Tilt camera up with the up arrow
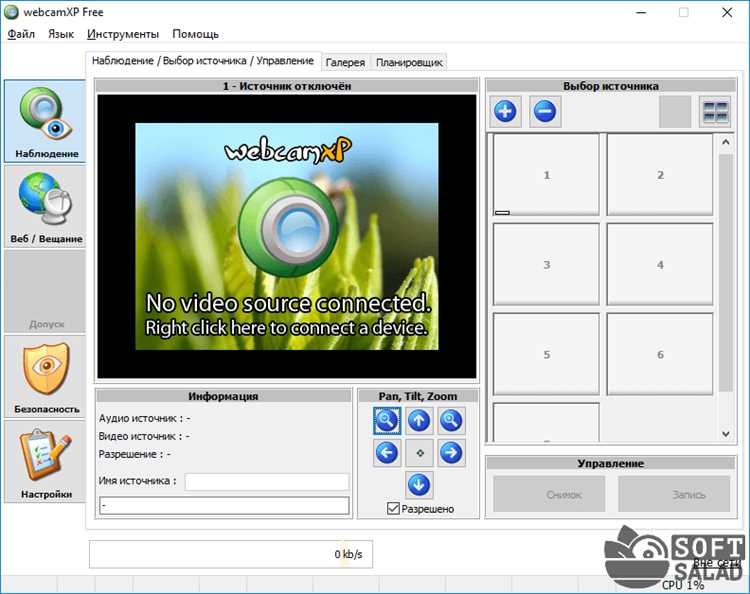The image size is (750, 594). [419, 421]
